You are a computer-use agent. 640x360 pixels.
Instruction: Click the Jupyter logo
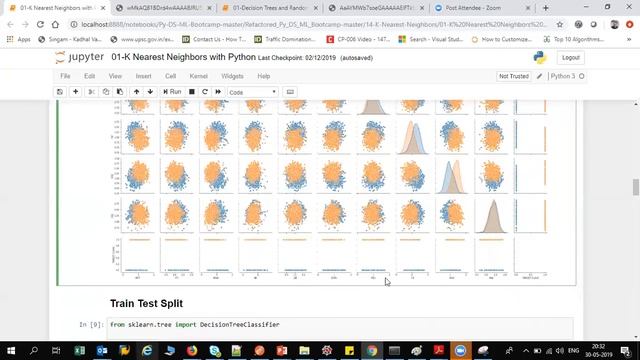pyautogui.click(x=80, y=57)
